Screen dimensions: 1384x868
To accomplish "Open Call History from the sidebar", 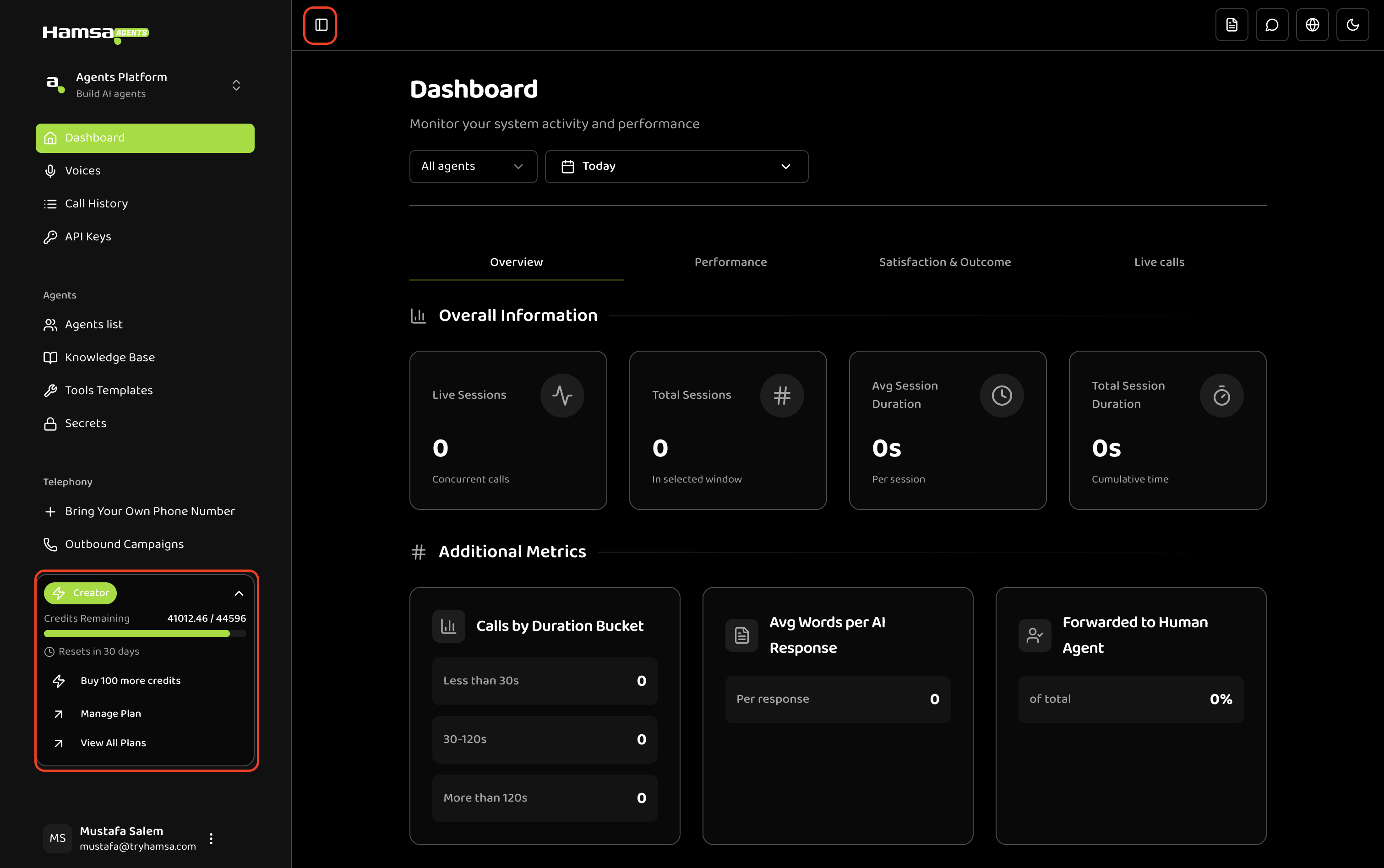I will (x=96, y=203).
